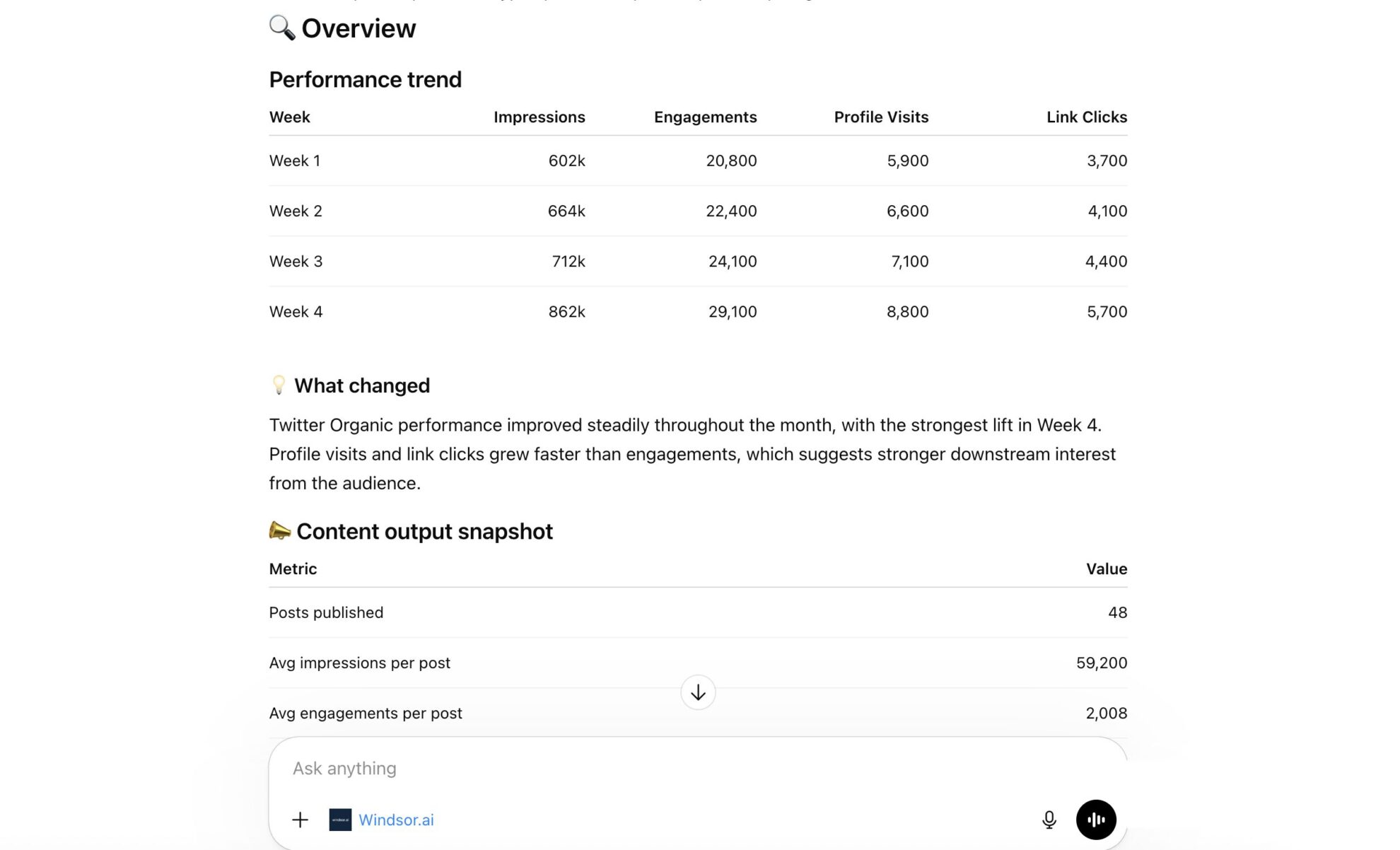Click the 22,400 engagements cell
Image resolution: width=1400 pixels, height=850 pixels.
[x=731, y=211]
